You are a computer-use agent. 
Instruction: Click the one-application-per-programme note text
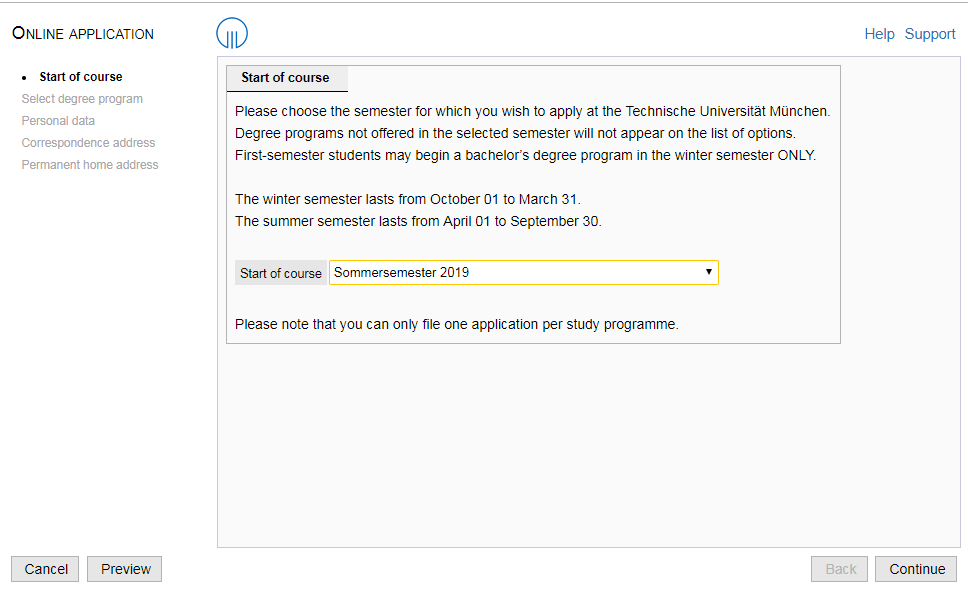coord(457,324)
